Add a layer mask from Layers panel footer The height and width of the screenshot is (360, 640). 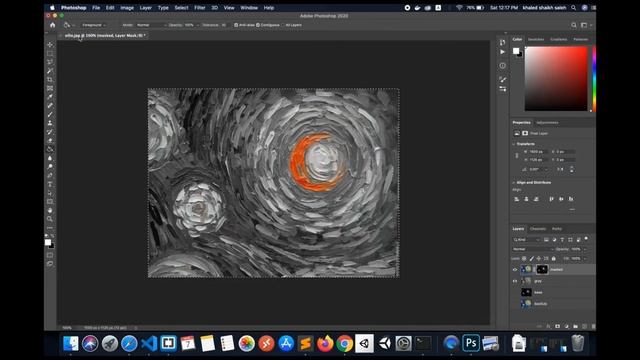click(x=557, y=327)
